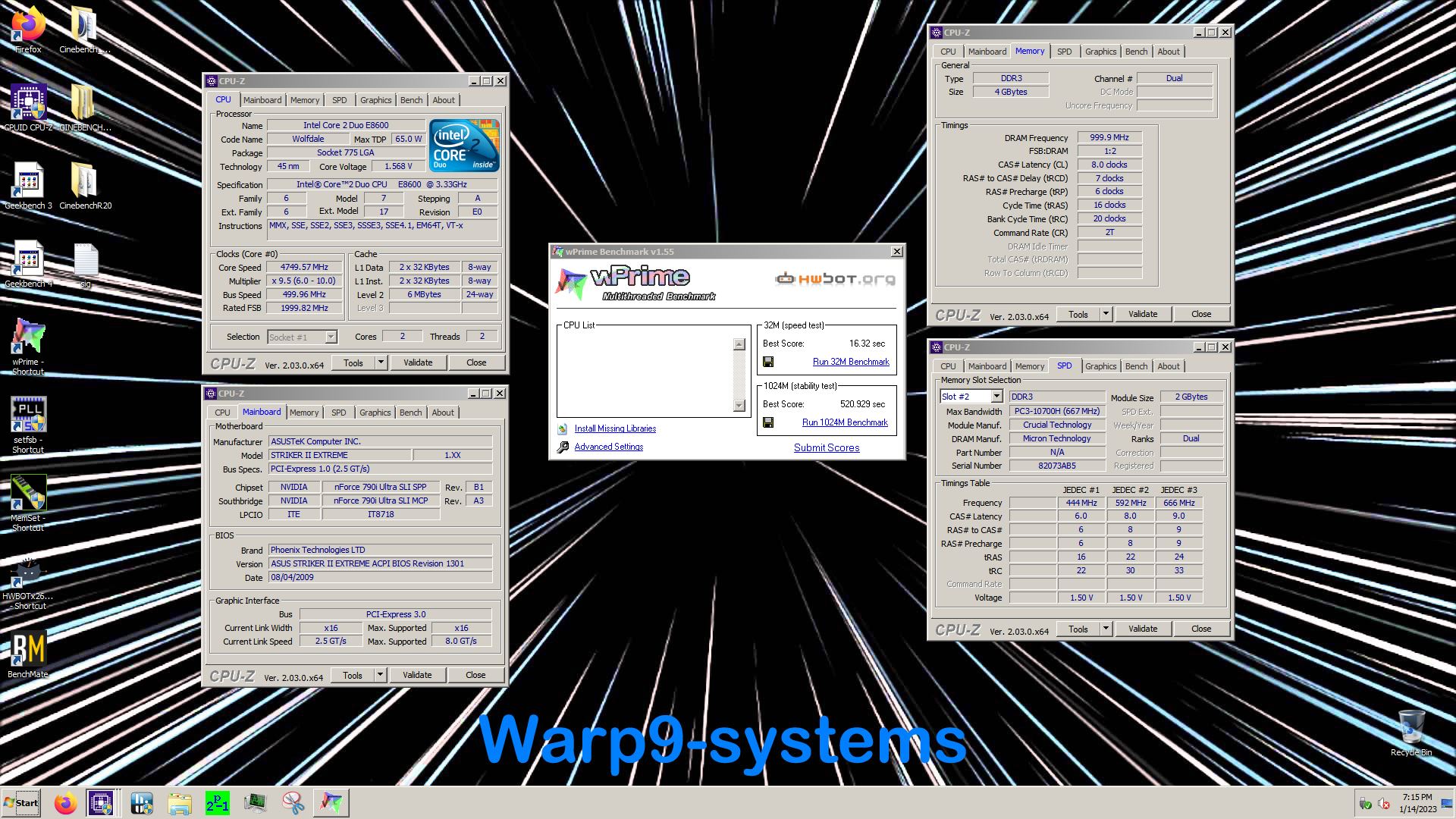Expand the Tools arrow in the SPD window

coord(1106,629)
